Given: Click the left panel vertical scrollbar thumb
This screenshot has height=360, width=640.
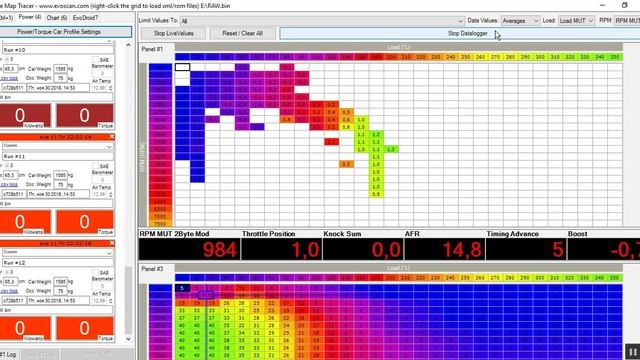Looking at the screenshot, I should (128, 300).
